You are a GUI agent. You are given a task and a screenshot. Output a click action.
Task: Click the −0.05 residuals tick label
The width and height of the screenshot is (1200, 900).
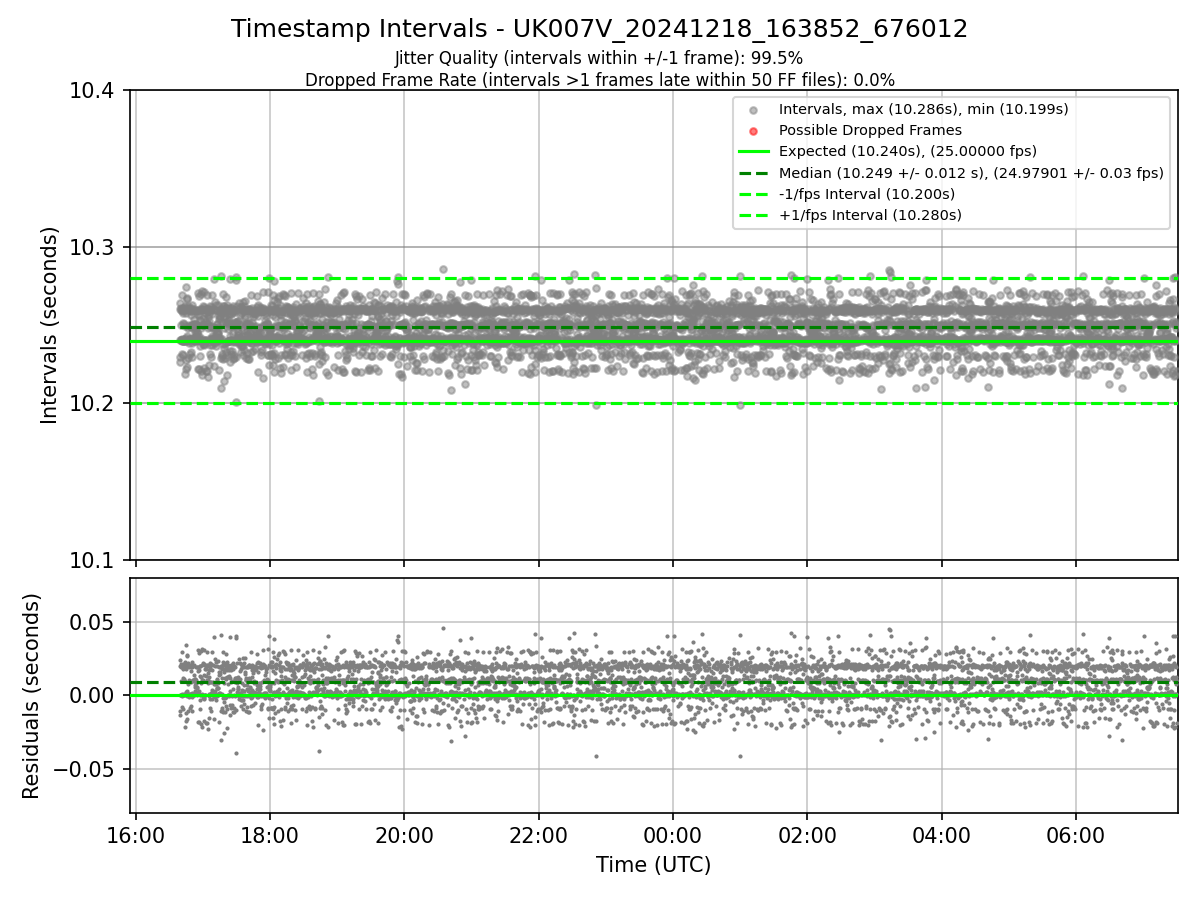86,769
